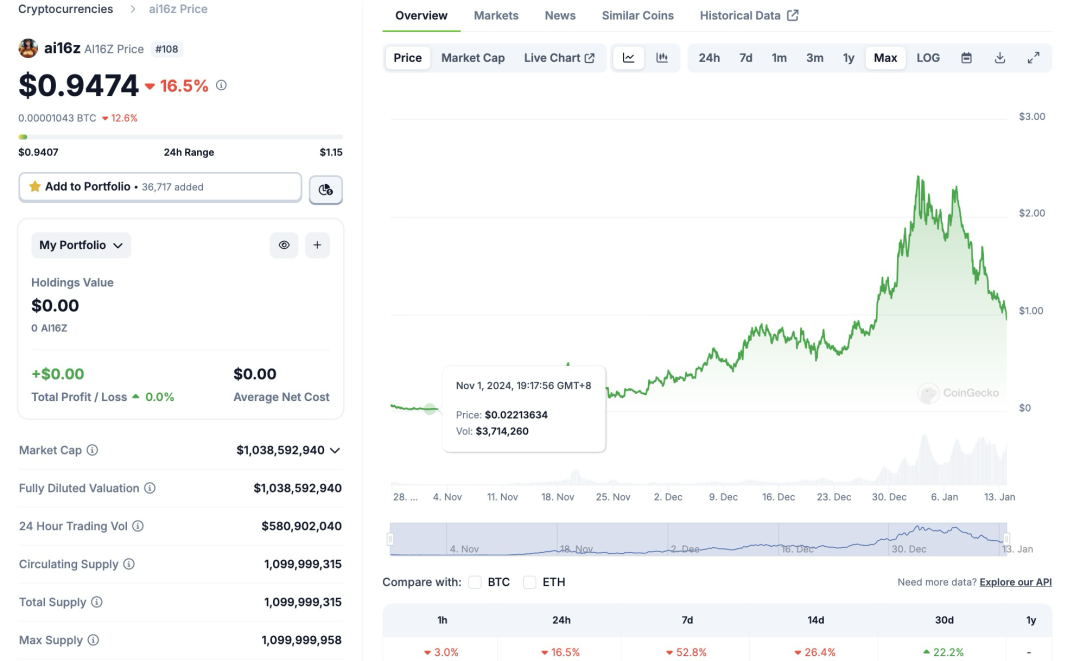Select the line chart icon
The width and height of the screenshot is (1080, 661).
pos(628,58)
